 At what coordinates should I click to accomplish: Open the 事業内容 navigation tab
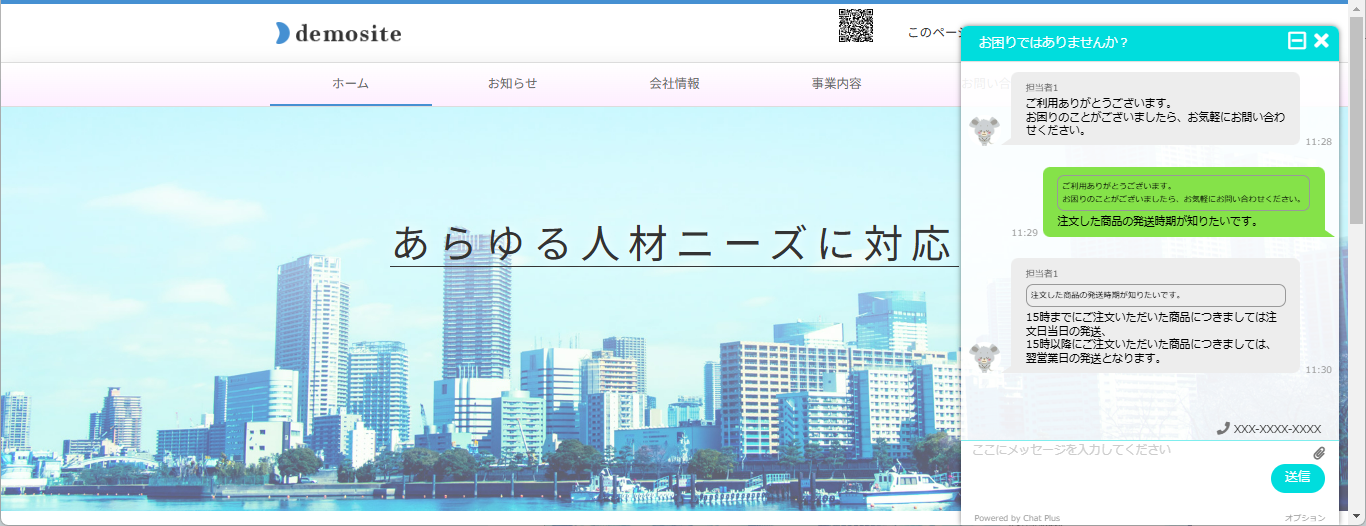837,84
